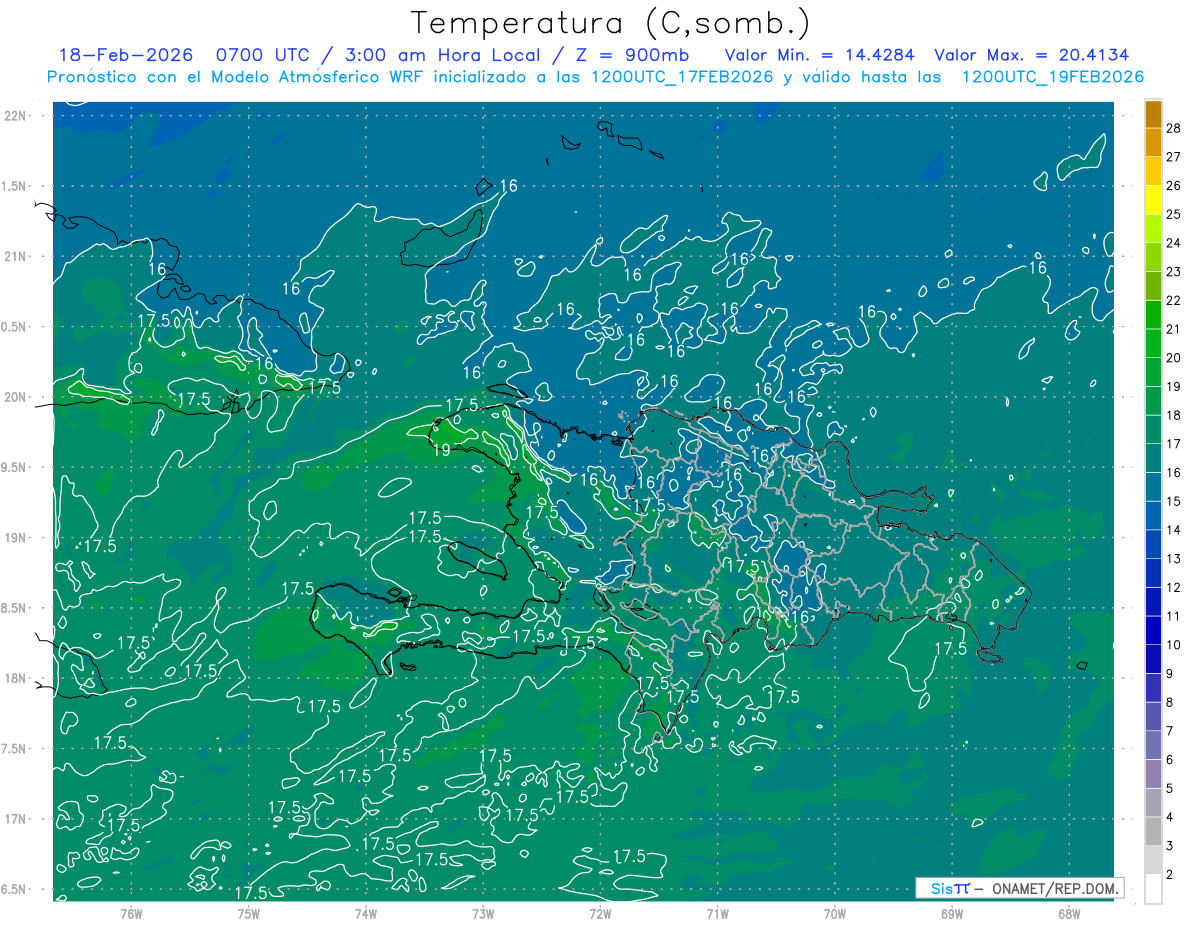Click the '18N' latitude axis label
This screenshot has height=927, width=1200.
click(x=16, y=678)
